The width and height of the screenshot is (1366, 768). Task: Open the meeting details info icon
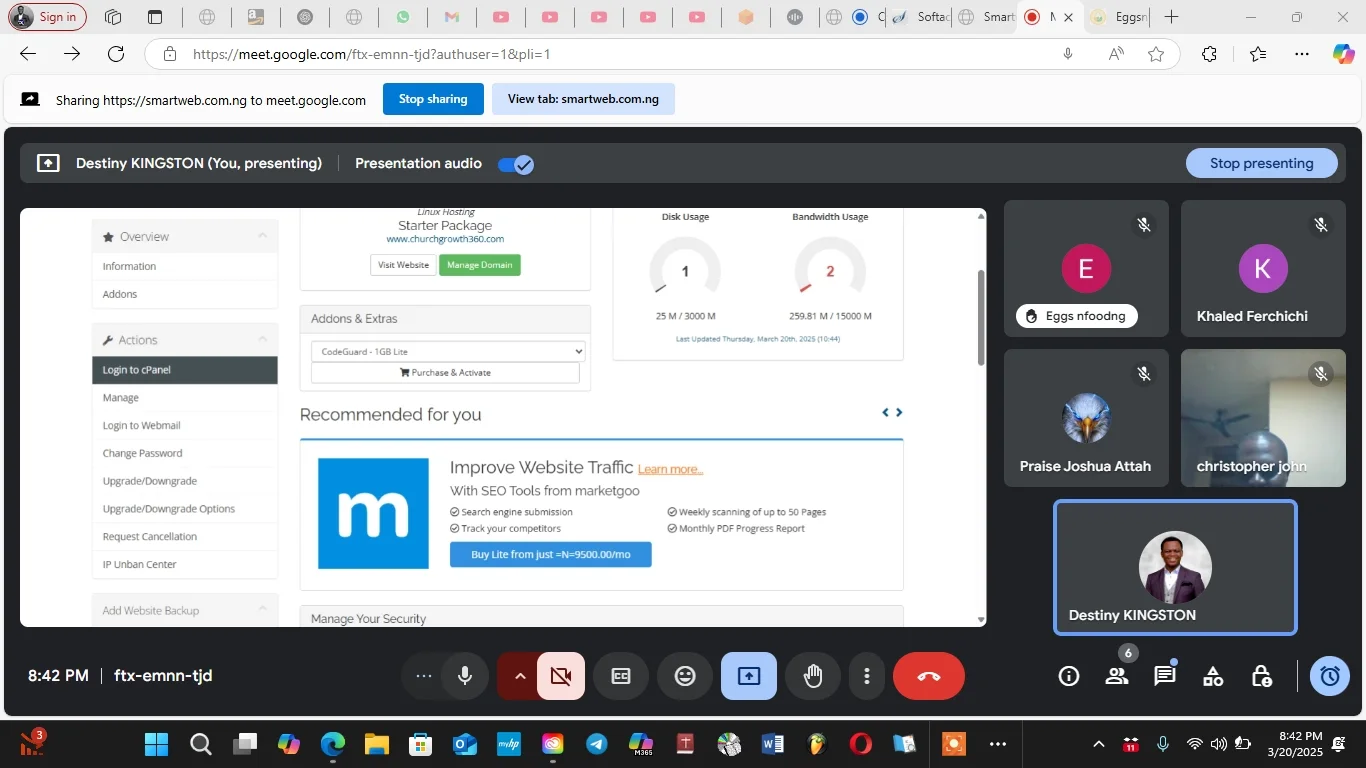click(1069, 676)
